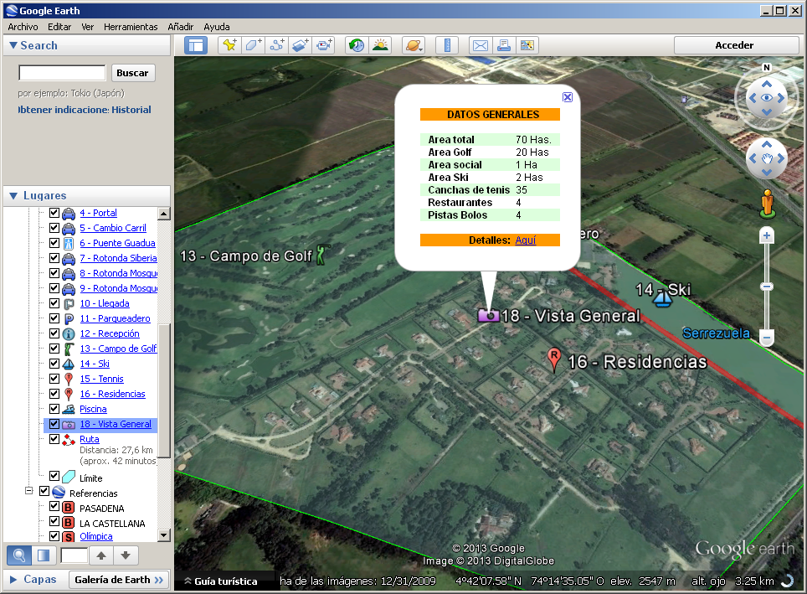Select Olímpica reference item
807x594 pixels.
tap(96, 536)
